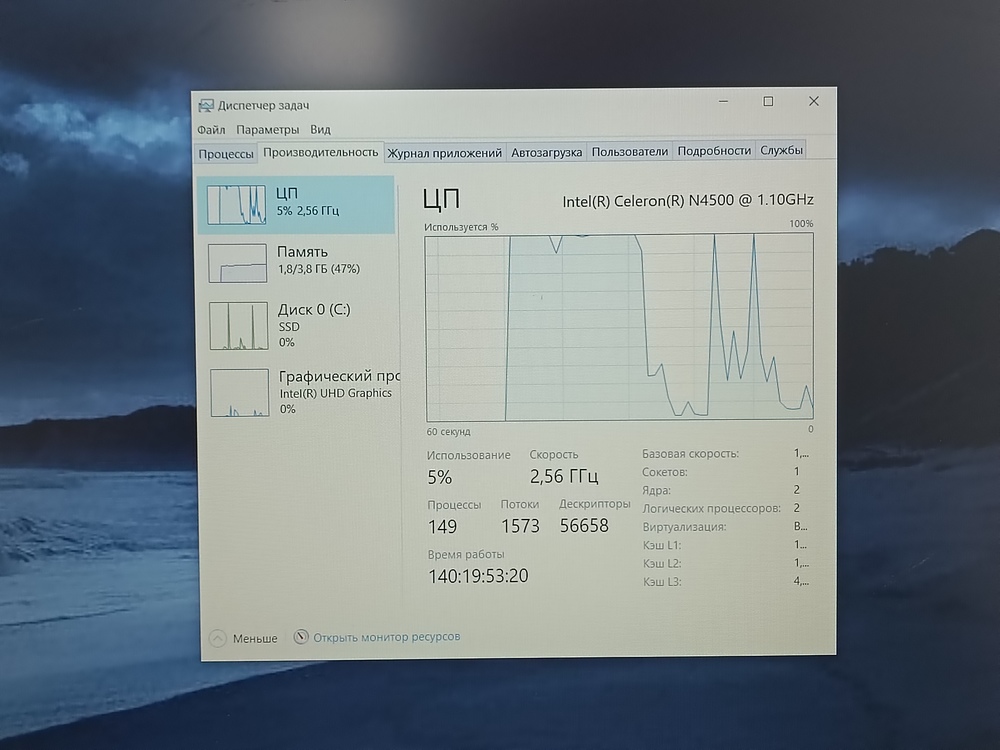Minimize the Диспетчер задач window
1000x750 pixels.
(x=723, y=102)
